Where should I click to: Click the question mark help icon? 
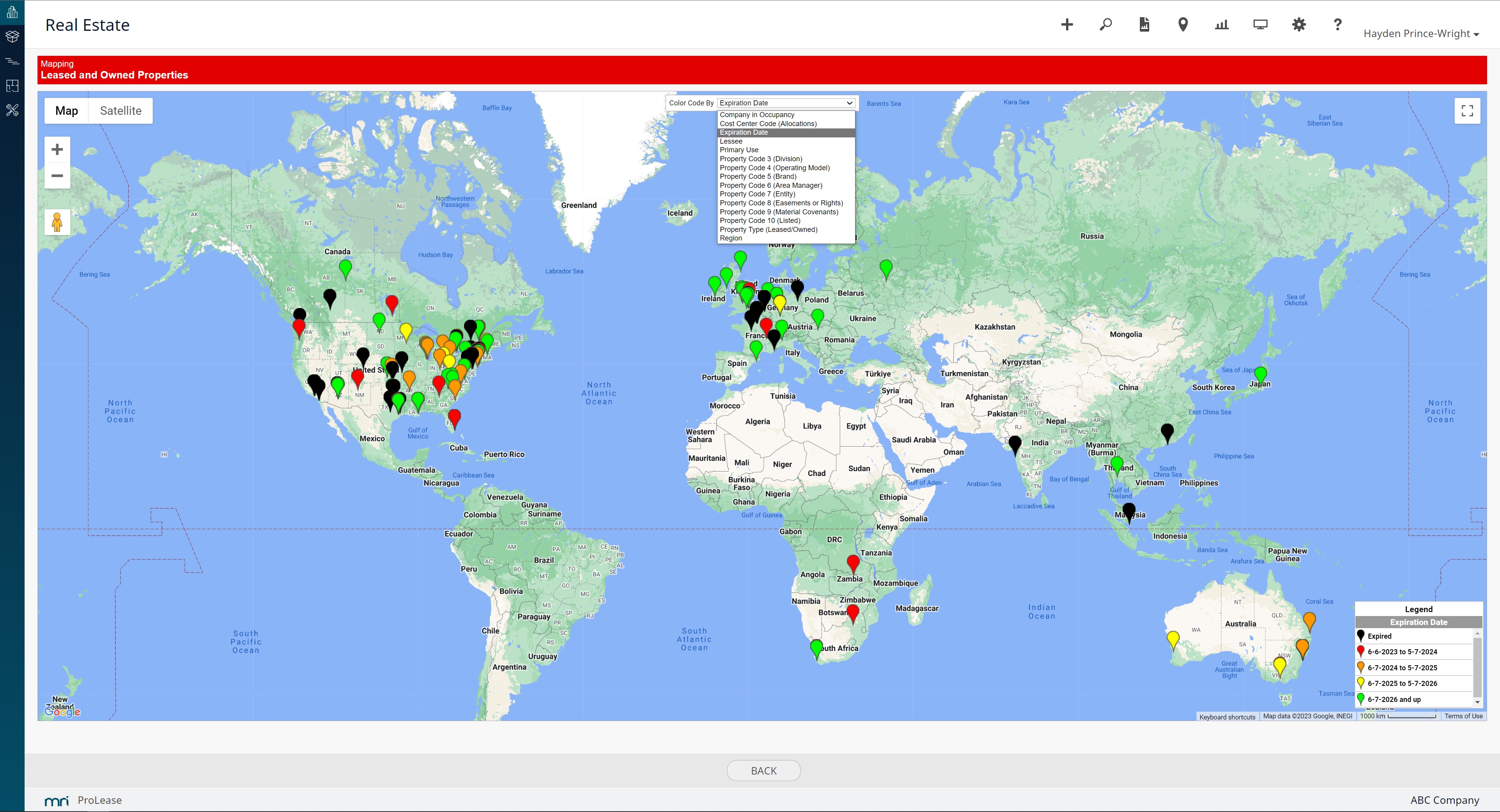pyautogui.click(x=1337, y=25)
